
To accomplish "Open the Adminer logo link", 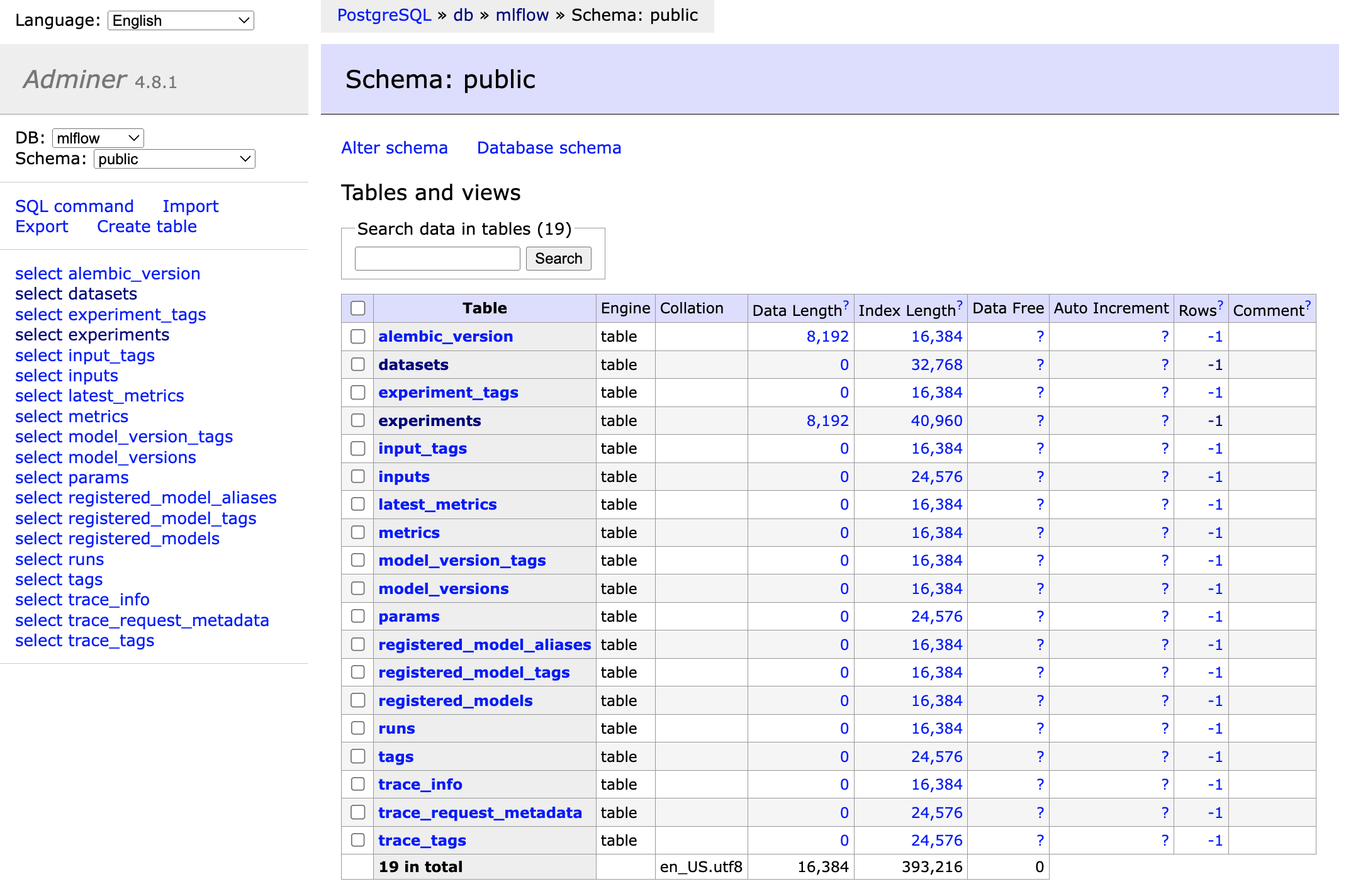I will 76,79.
